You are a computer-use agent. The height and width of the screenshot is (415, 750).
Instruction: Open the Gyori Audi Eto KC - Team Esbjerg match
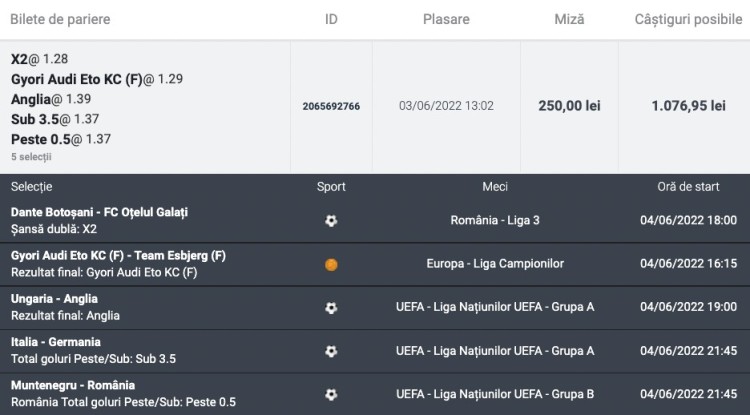pyautogui.click(x=118, y=256)
